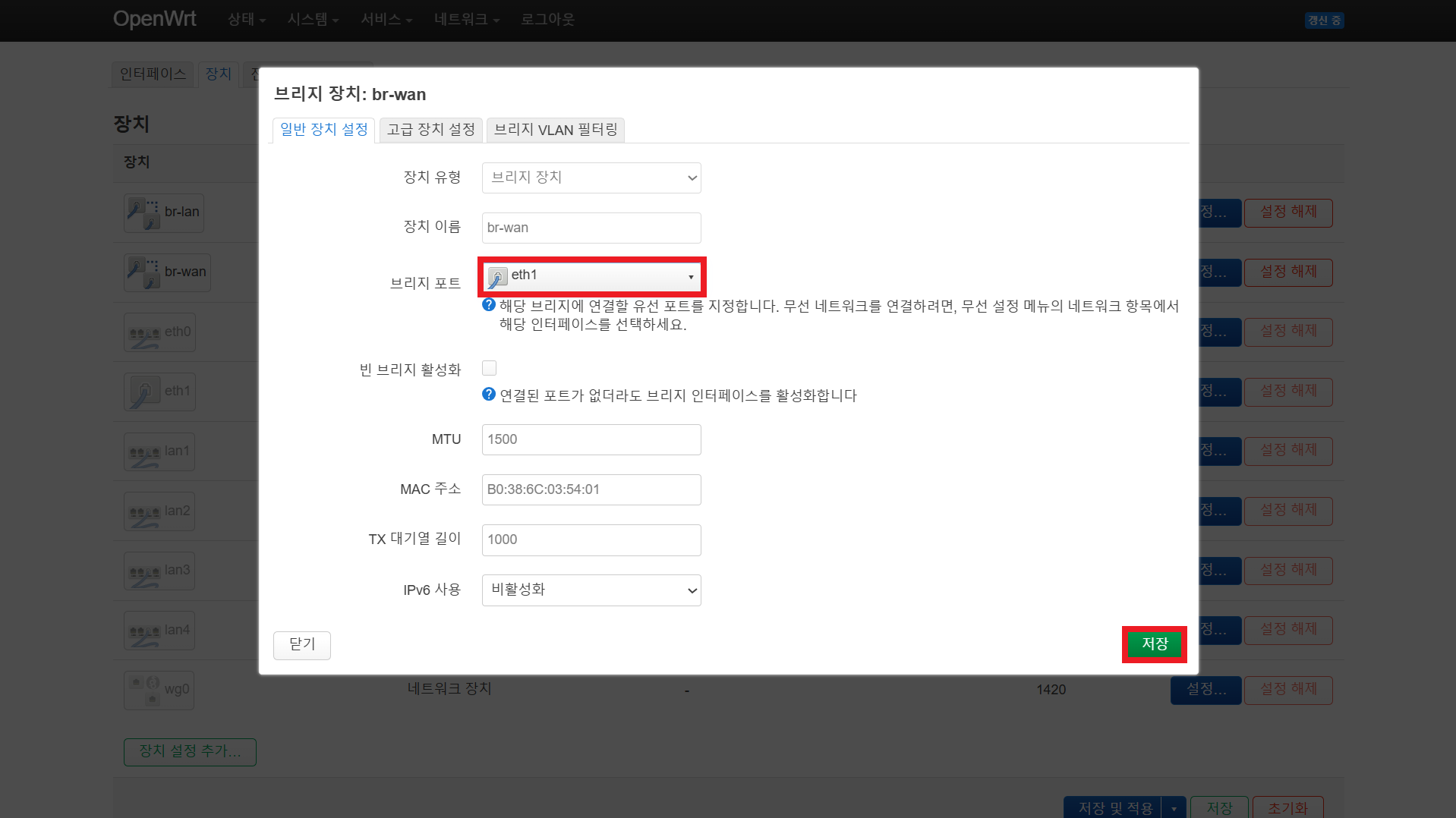Click the eth1 device icon in list
The image size is (1456, 818).
click(143, 392)
